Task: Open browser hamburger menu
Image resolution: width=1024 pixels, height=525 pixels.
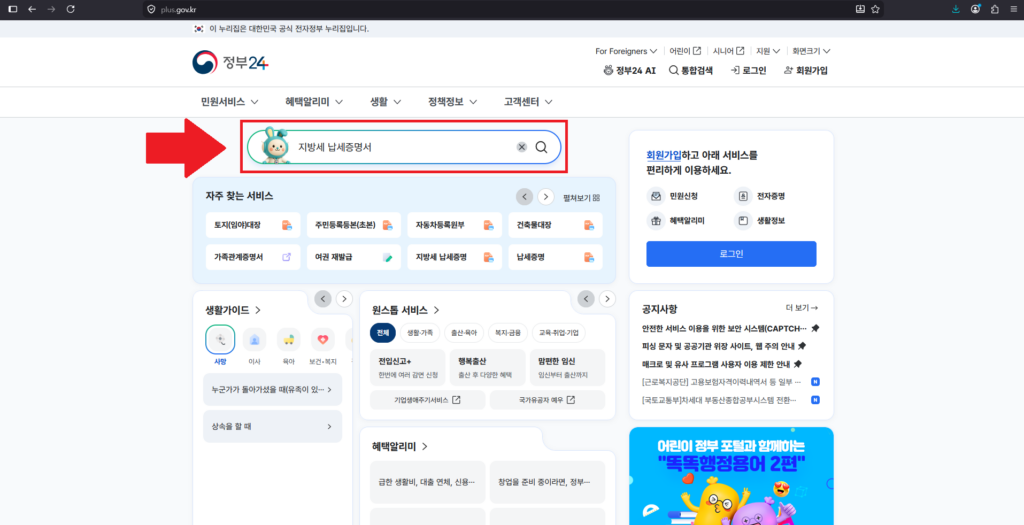Action: [x=1013, y=9]
